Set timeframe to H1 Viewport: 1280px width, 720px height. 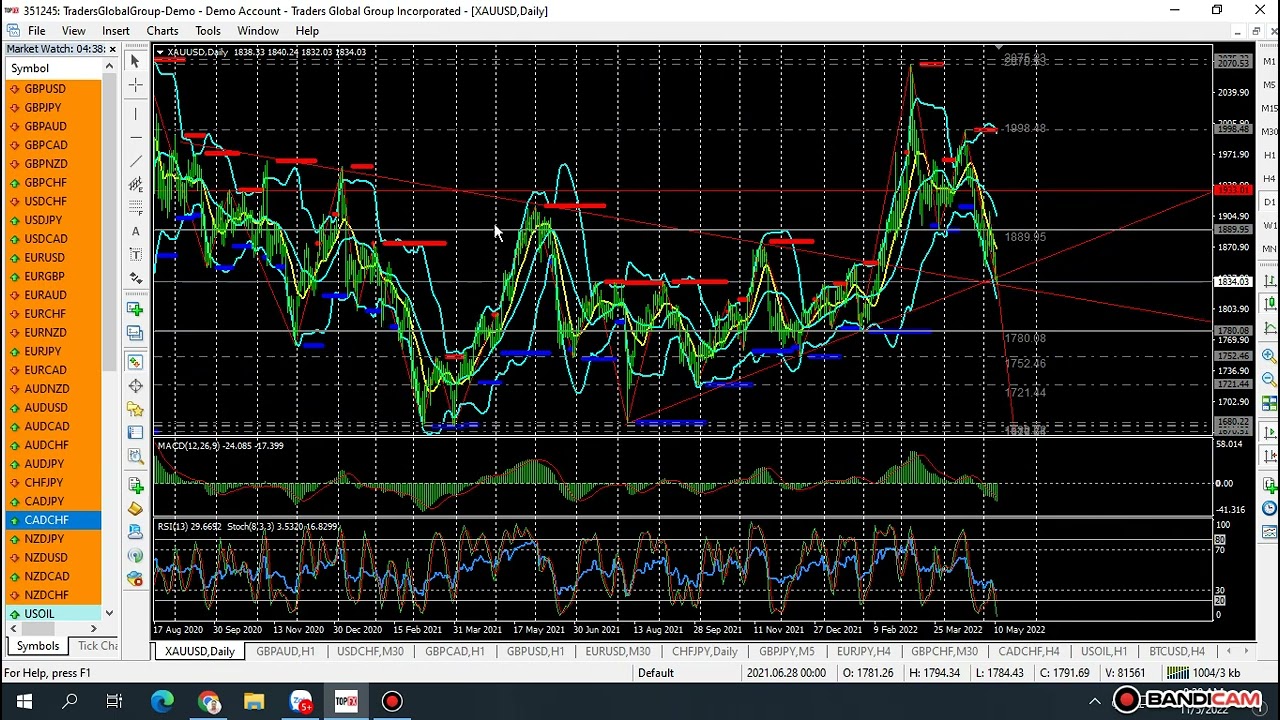tap(1269, 155)
